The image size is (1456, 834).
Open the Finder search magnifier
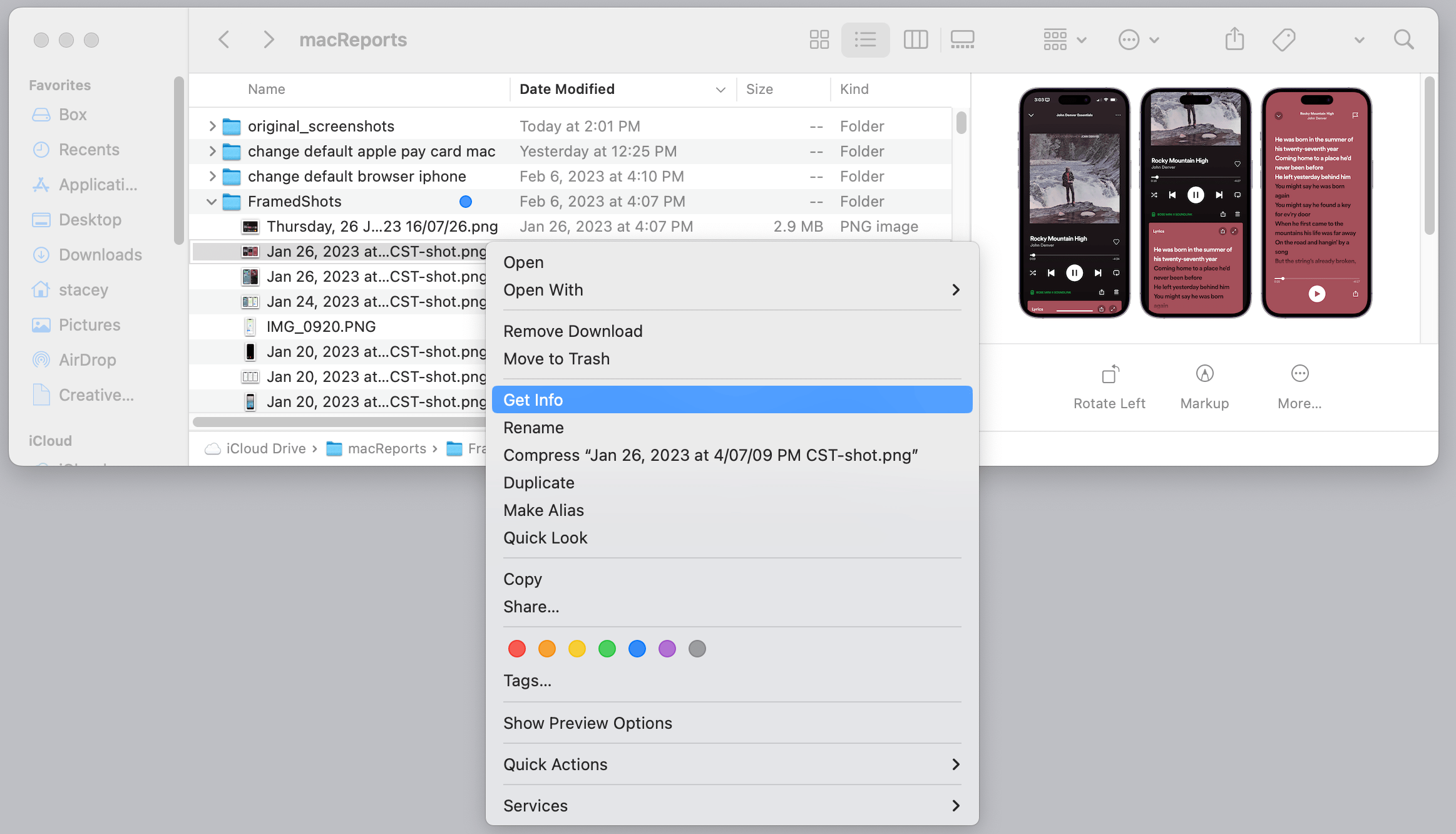(1403, 40)
